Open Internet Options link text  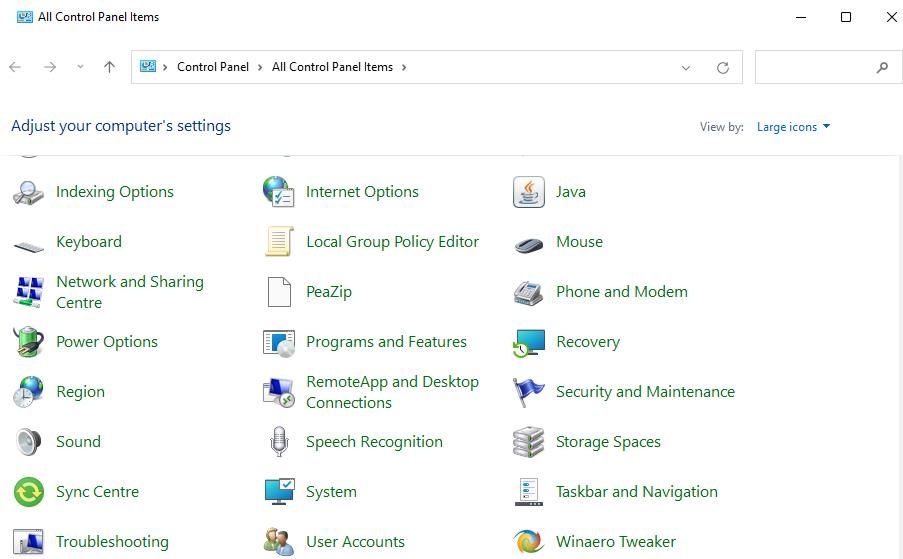coord(362,192)
